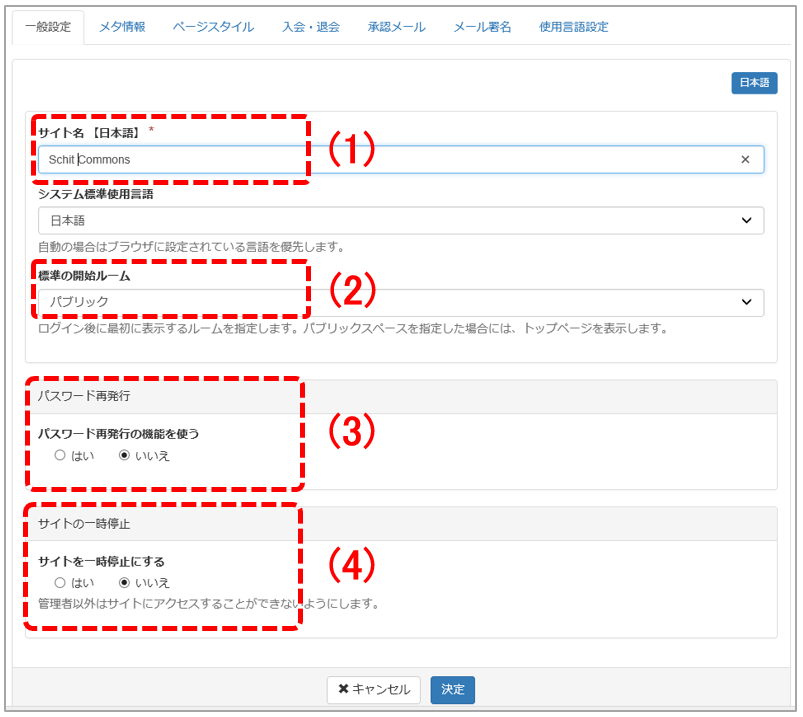The width and height of the screenshot is (803, 717).
Task: Select the 承認メール tab
Action: 396,27
